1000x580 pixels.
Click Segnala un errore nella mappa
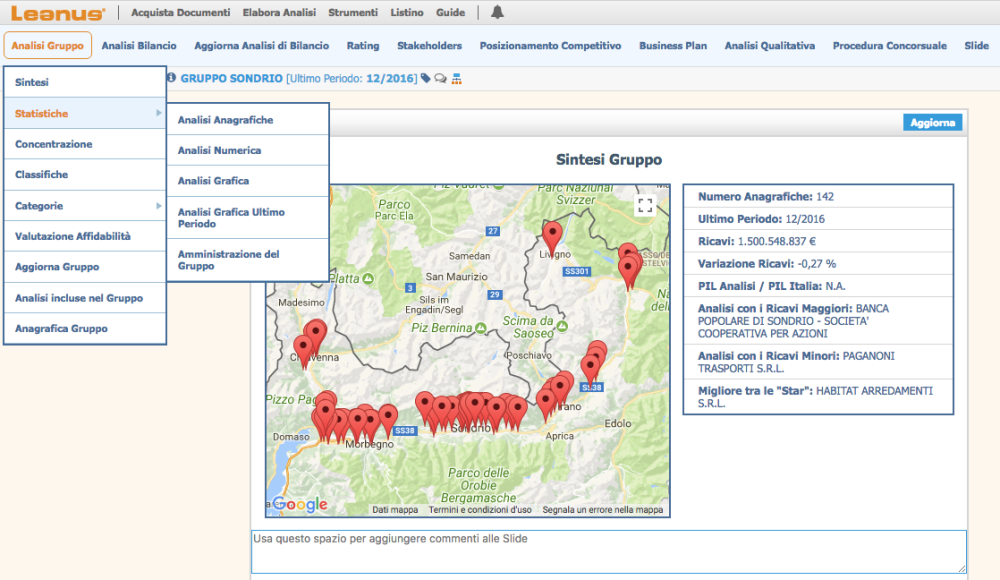coord(603,510)
